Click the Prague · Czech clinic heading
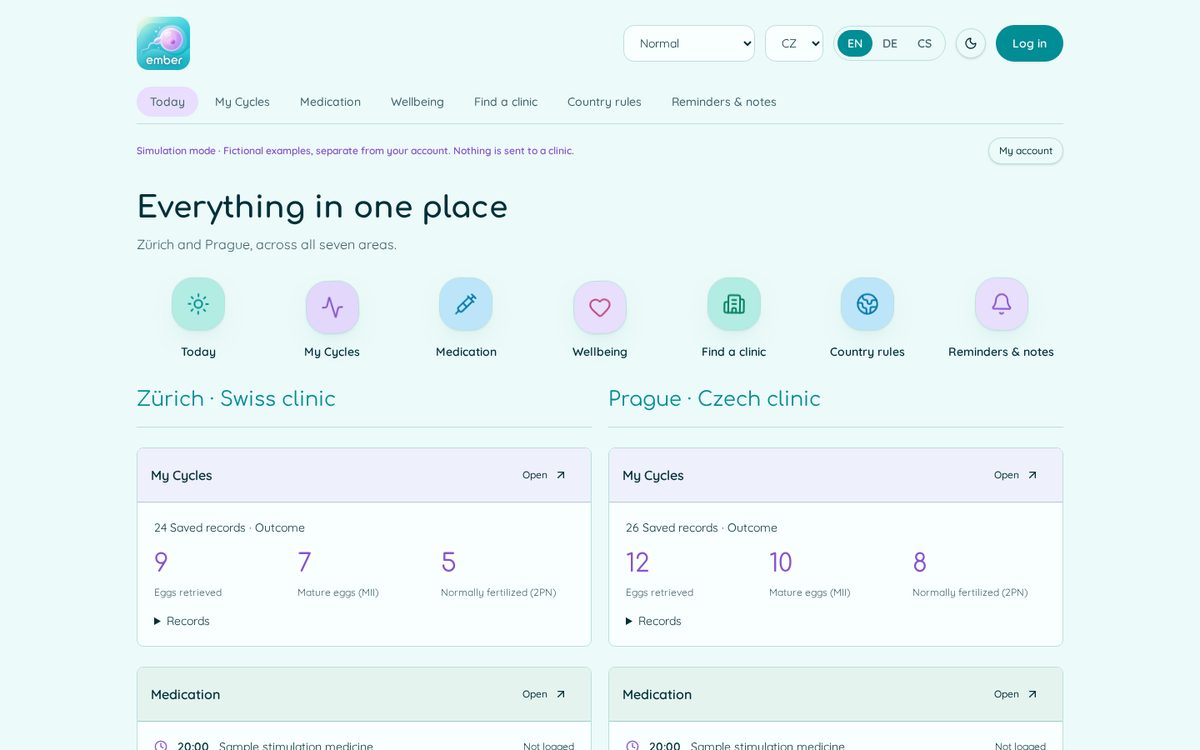 coord(714,398)
